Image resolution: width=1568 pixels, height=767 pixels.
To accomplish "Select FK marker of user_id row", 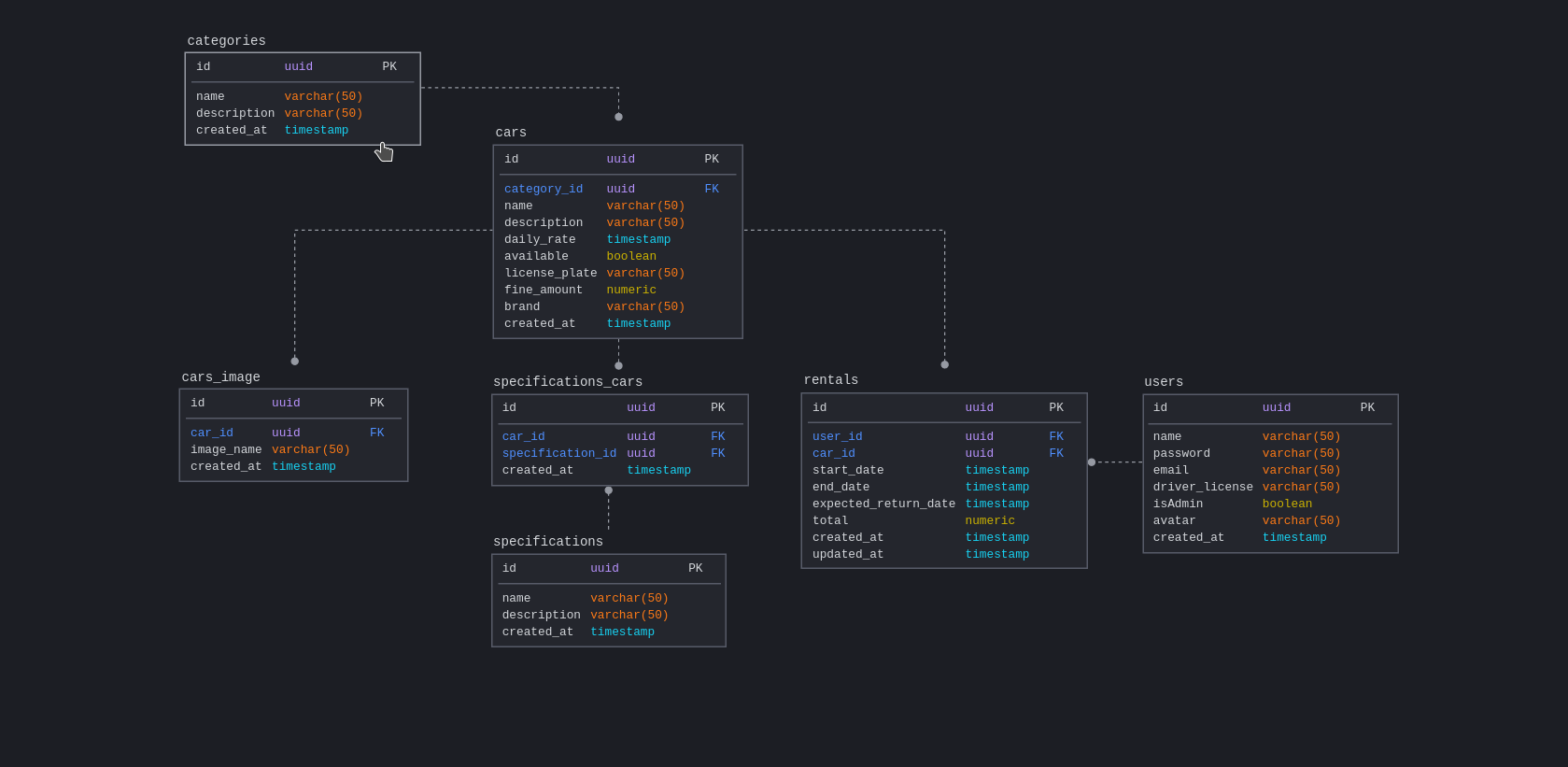I will 1056,436.
